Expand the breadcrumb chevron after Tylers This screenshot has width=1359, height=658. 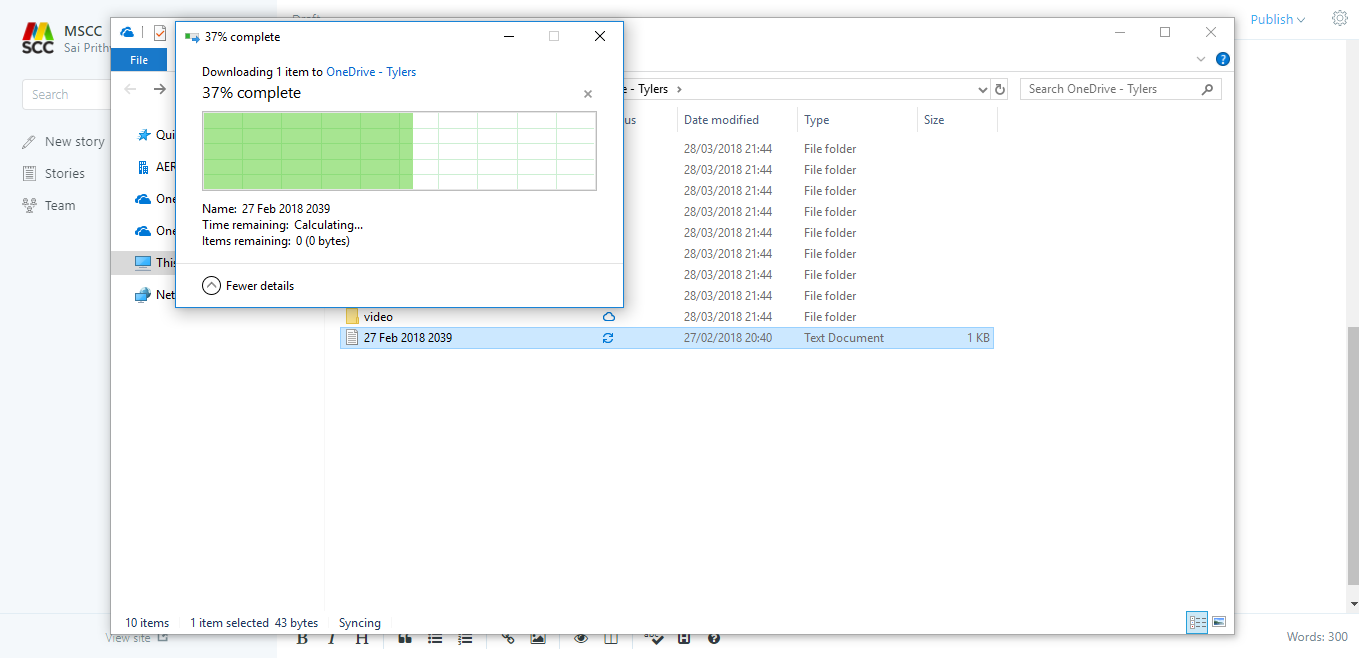click(679, 89)
